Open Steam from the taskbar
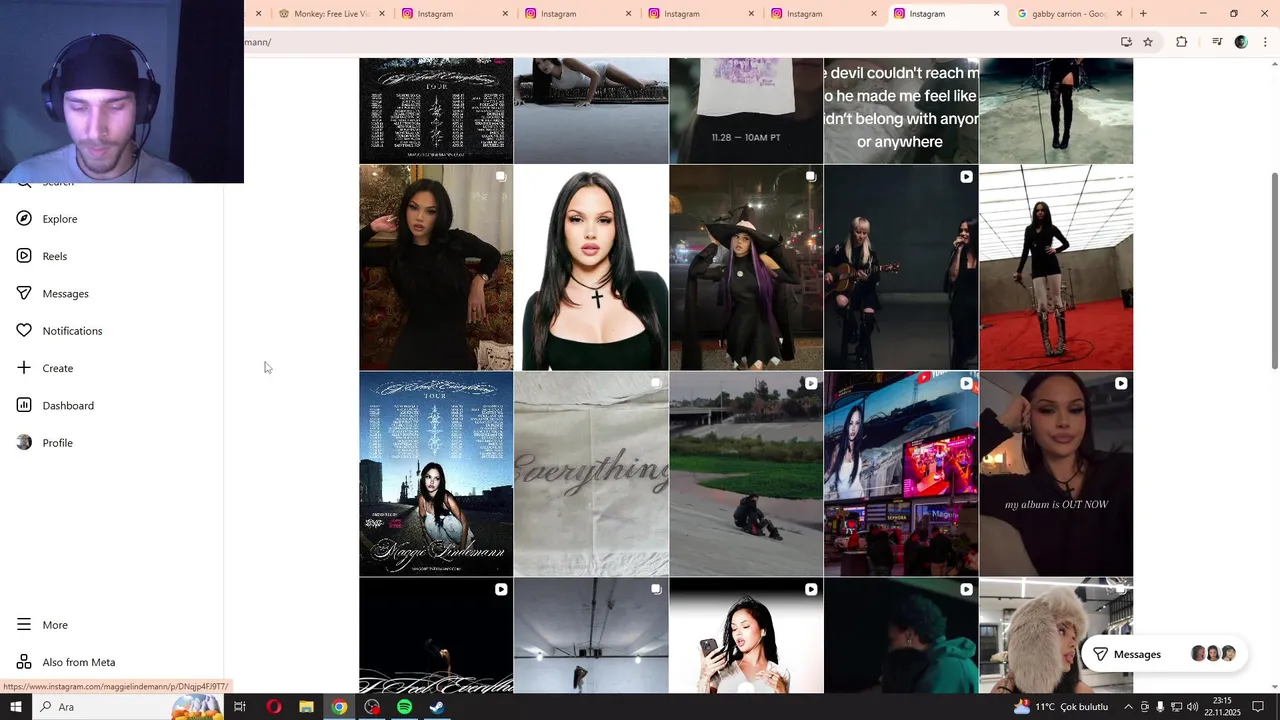Screen dimensions: 1280x720 click(437, 707)
